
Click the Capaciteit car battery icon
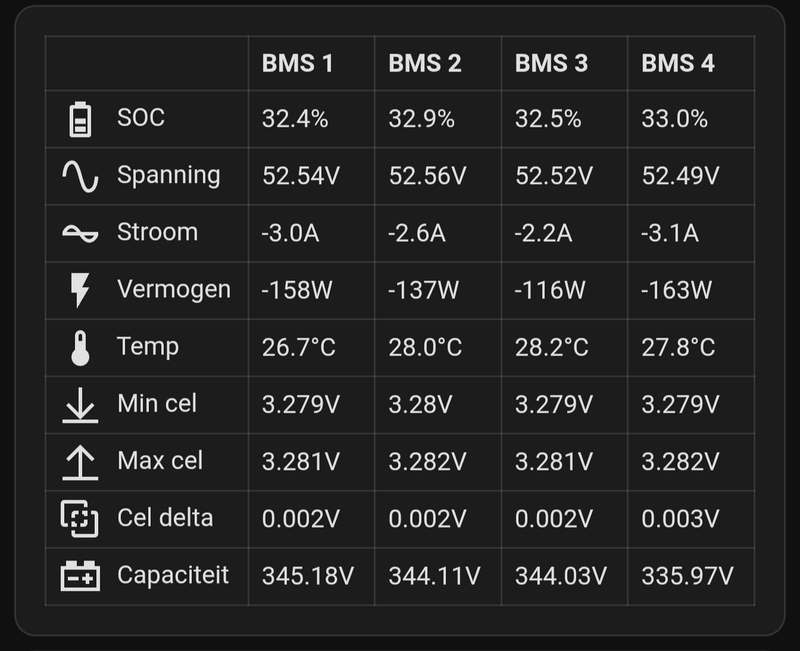click(80, 576)
